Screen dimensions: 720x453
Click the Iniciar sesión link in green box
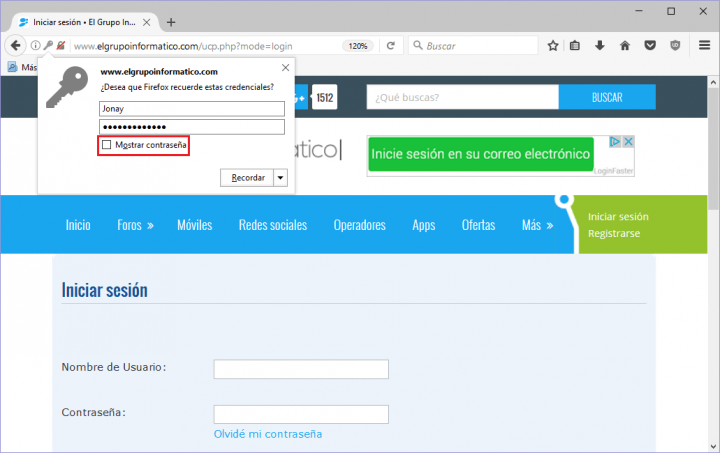pyautogui.click(x=618, y=217)
